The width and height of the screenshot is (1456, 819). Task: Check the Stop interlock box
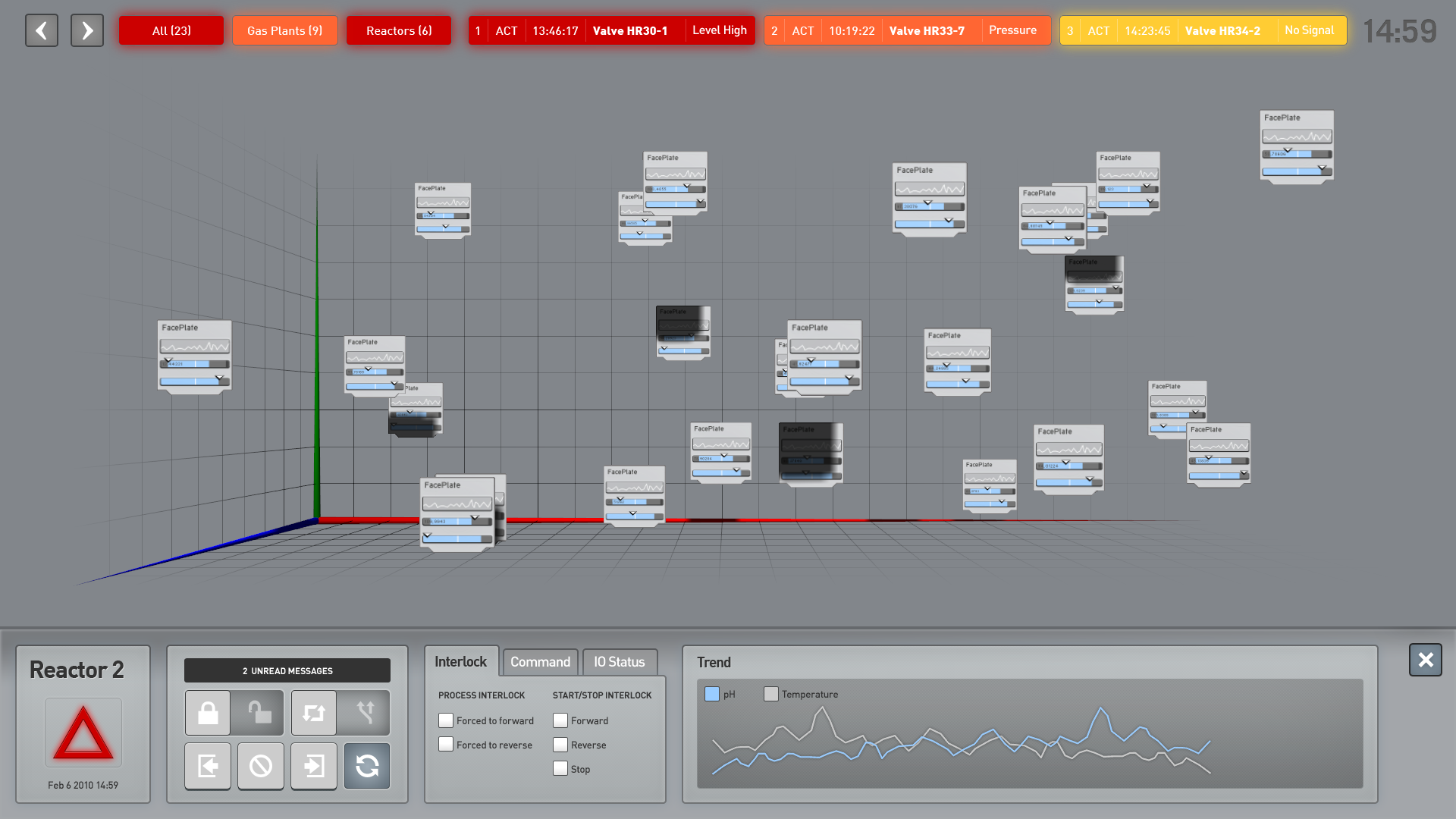click(560, 768)
